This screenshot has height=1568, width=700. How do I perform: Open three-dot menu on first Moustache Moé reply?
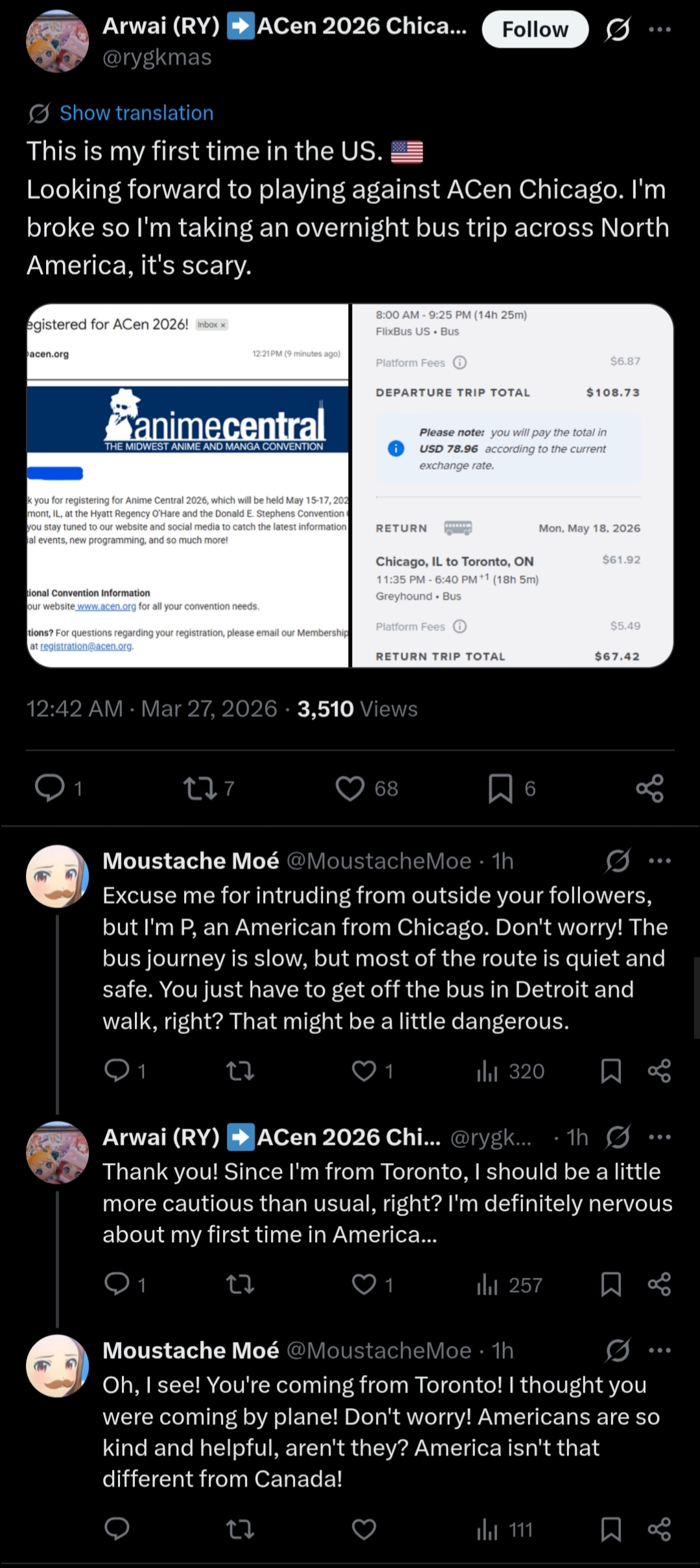pos(660,861)
